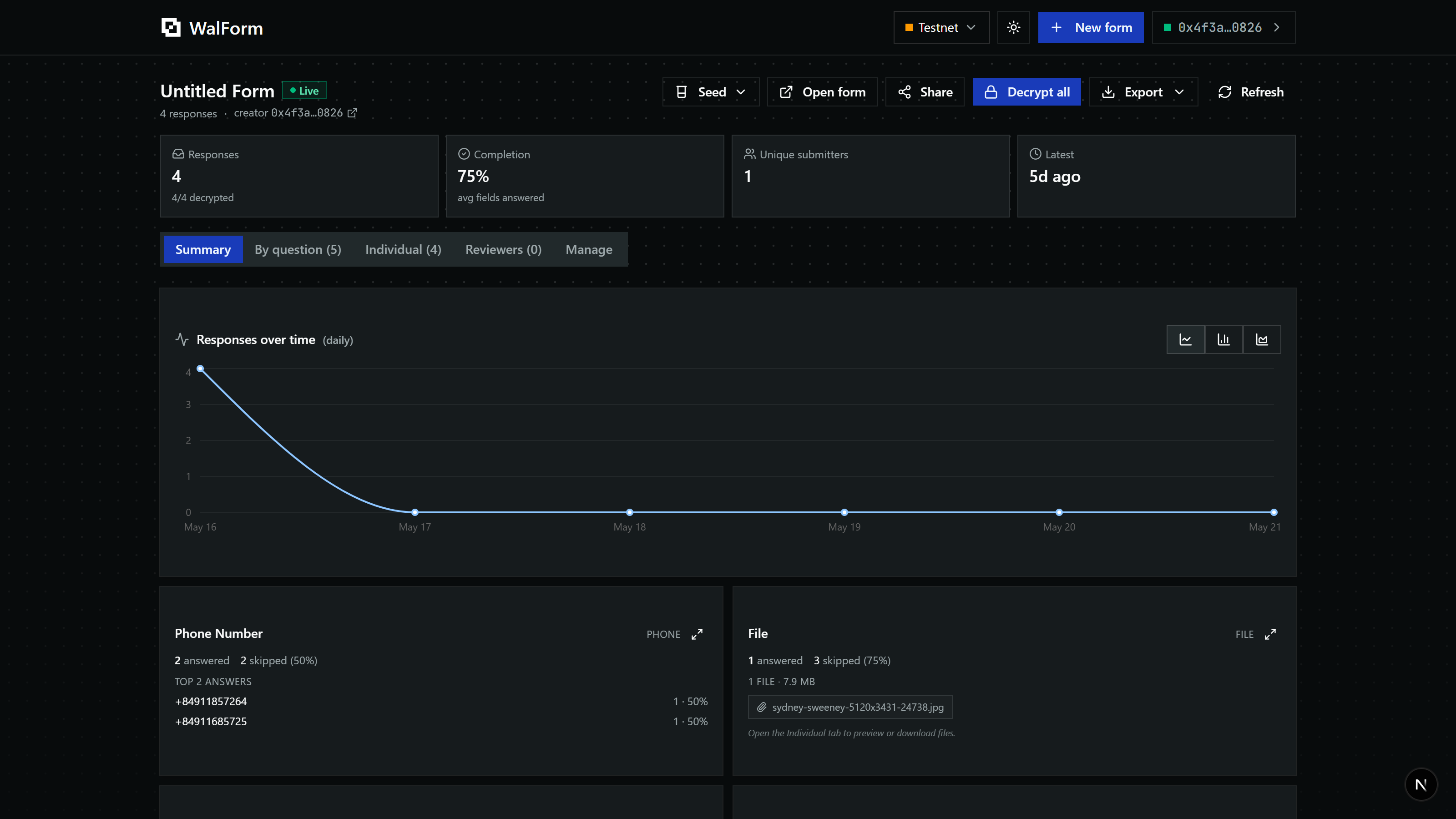
Task: Click phone answer +84911685725
Action: pos(211,721)
